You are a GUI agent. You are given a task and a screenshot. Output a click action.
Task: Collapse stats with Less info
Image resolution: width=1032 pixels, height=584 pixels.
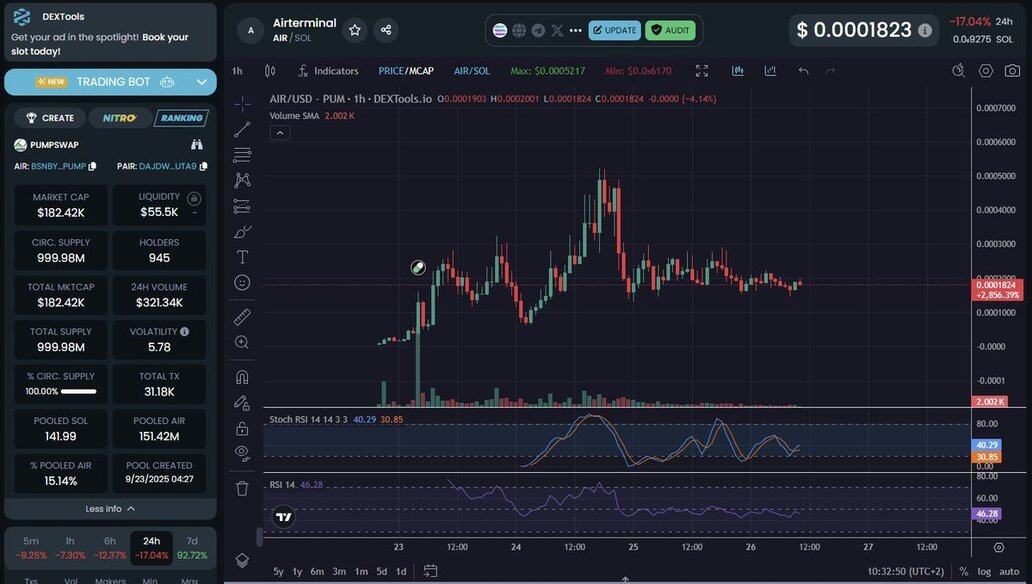coord(110,509)
